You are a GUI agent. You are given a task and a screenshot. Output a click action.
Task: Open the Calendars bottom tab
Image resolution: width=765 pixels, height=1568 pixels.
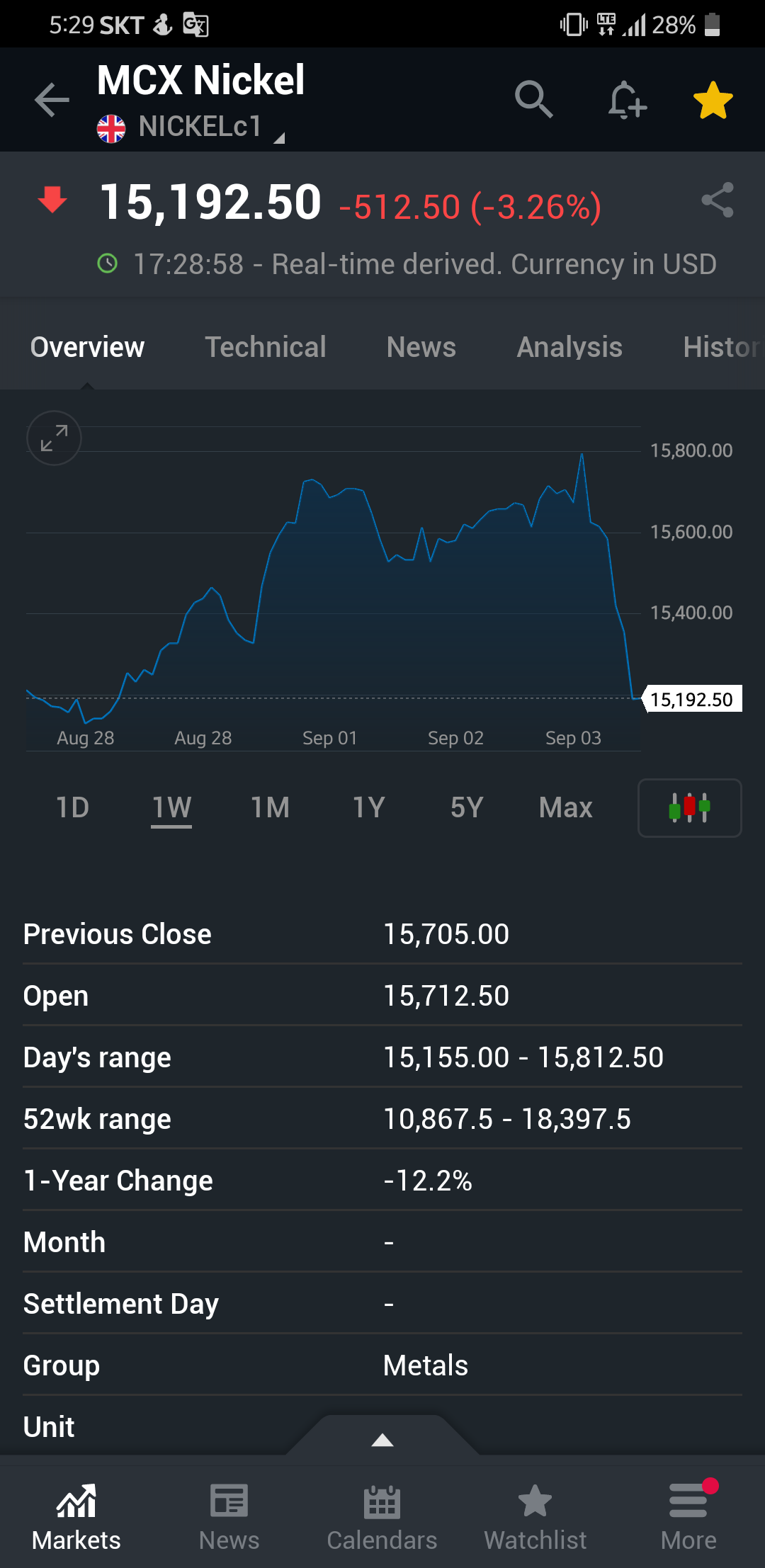pyautogui.click(x=382, y=1517)
